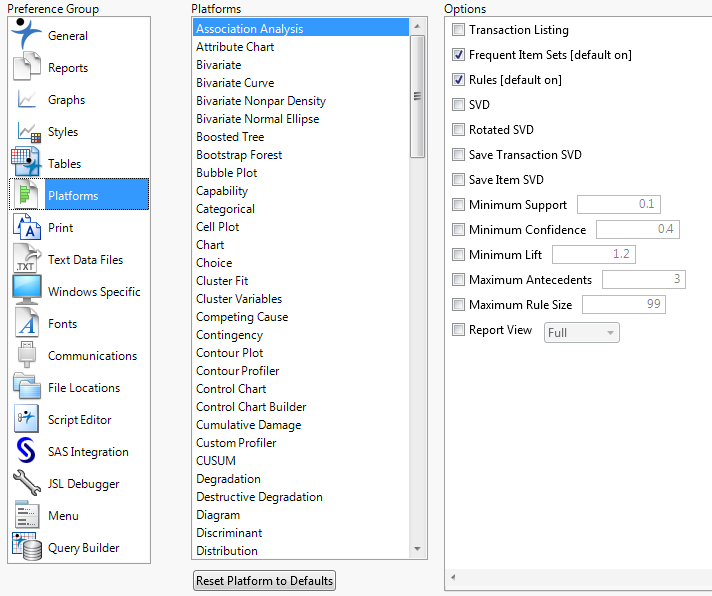Tick the Minimum Confidence checkbox
The width and height of the screenshot is (712, 596).
click(459, 230)
